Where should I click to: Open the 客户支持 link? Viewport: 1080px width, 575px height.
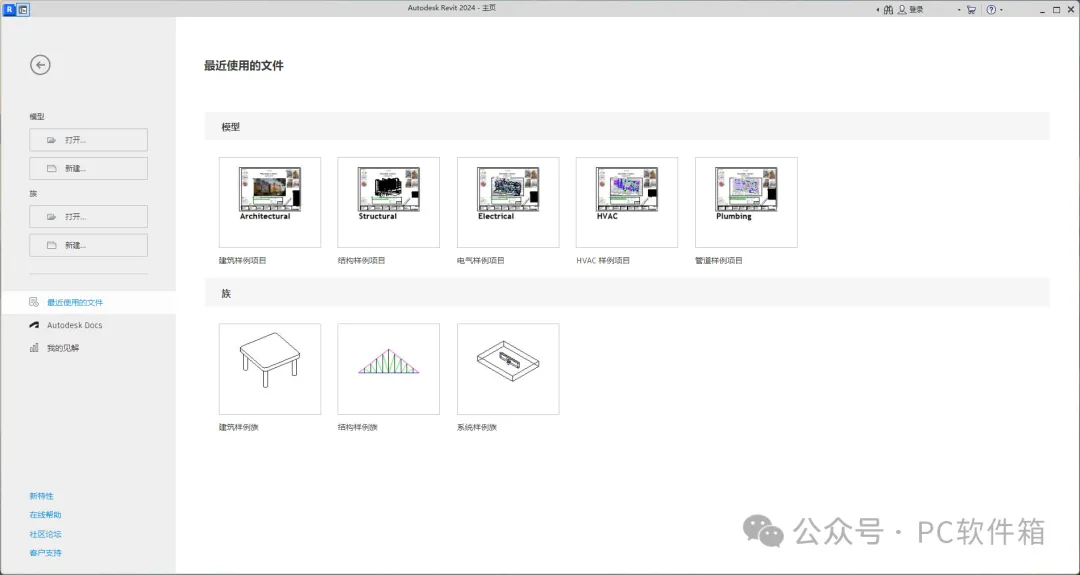click(45, 552)
